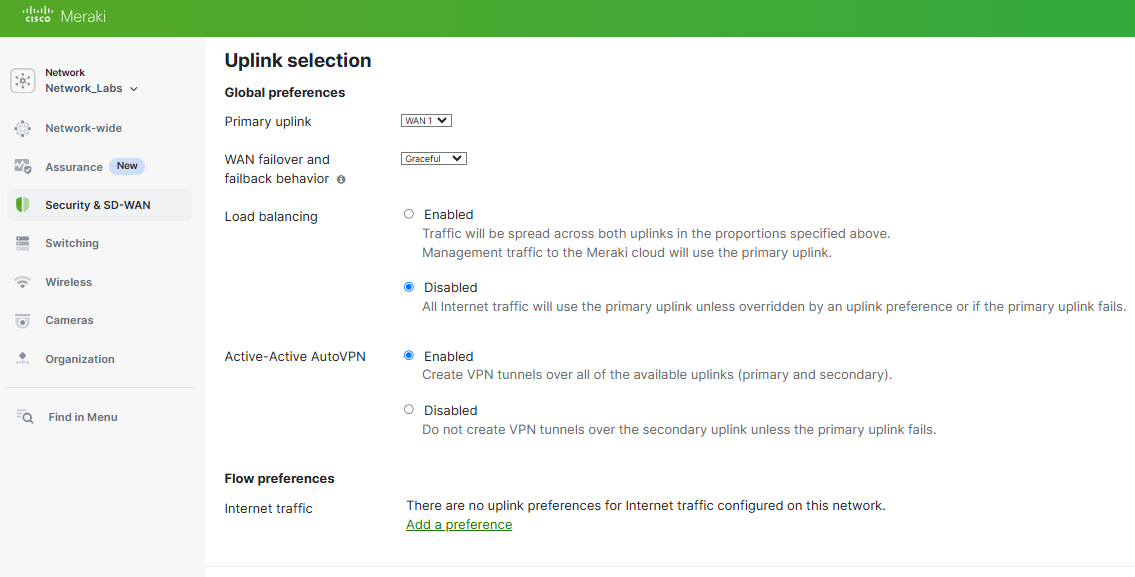Image resolution: width=1135 pixels, height=577 pixels.
Task: Click the Network-wide globe icon
Action: point(22,128)
